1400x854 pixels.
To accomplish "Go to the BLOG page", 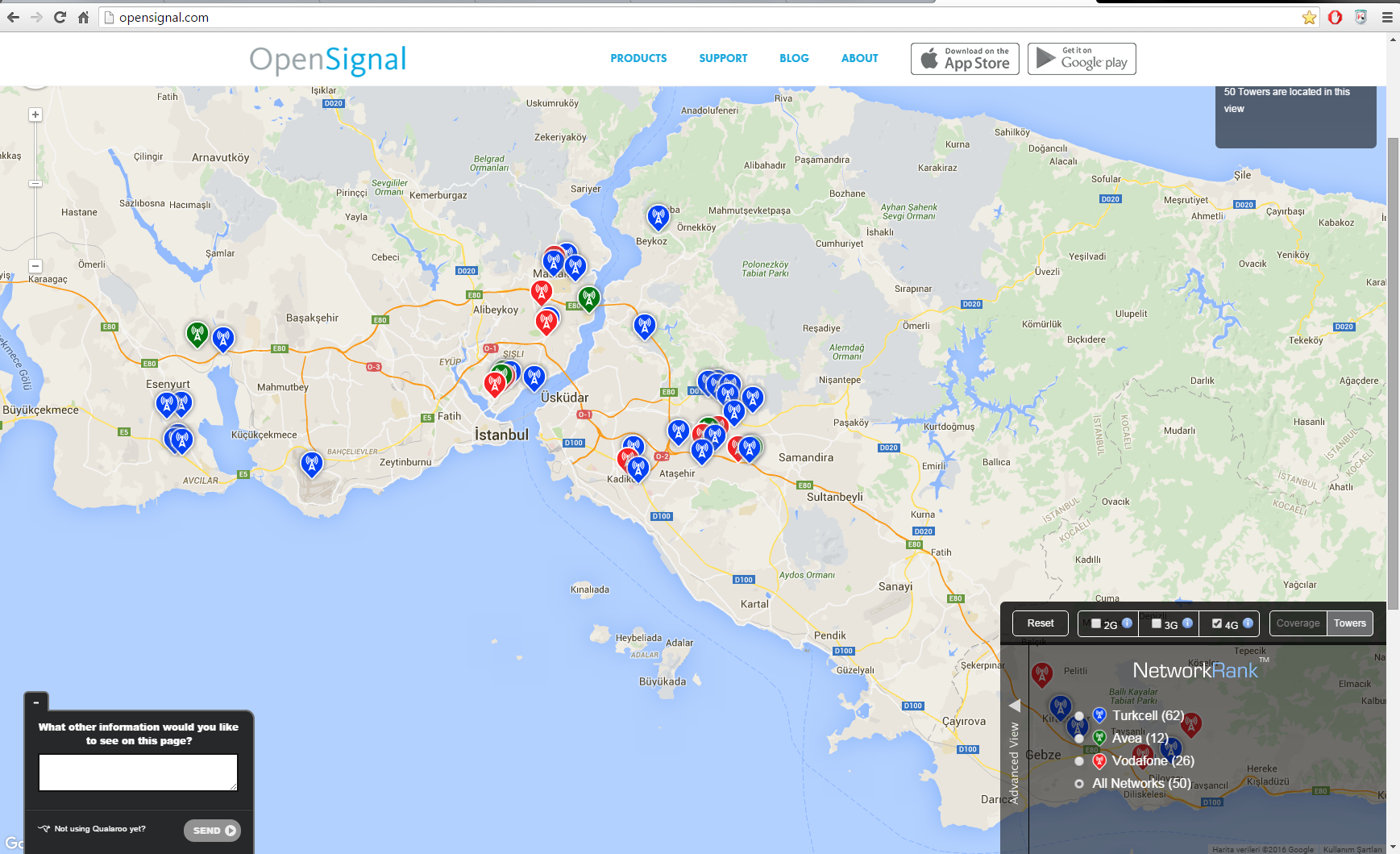I will pyautogui.click(x=794, y=58).
